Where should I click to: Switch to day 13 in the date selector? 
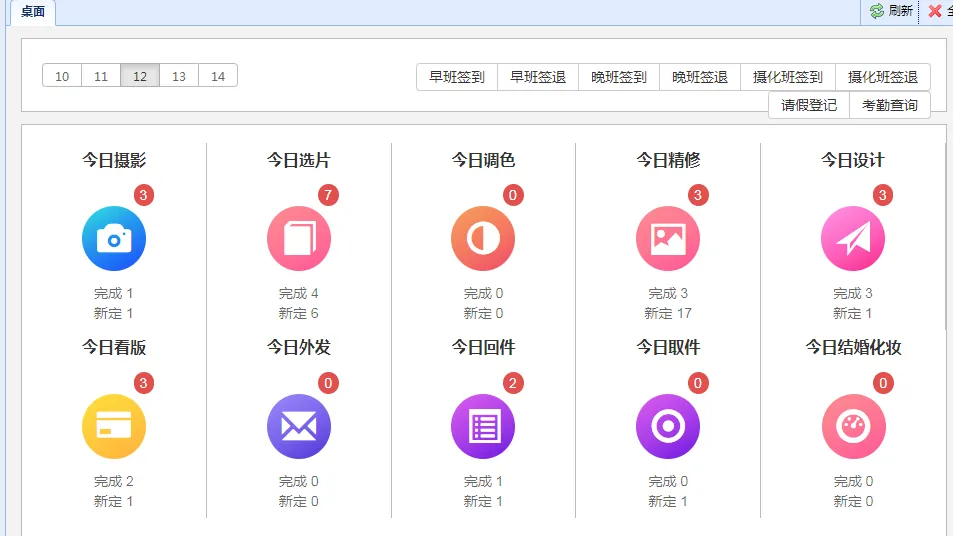(179, 76)
